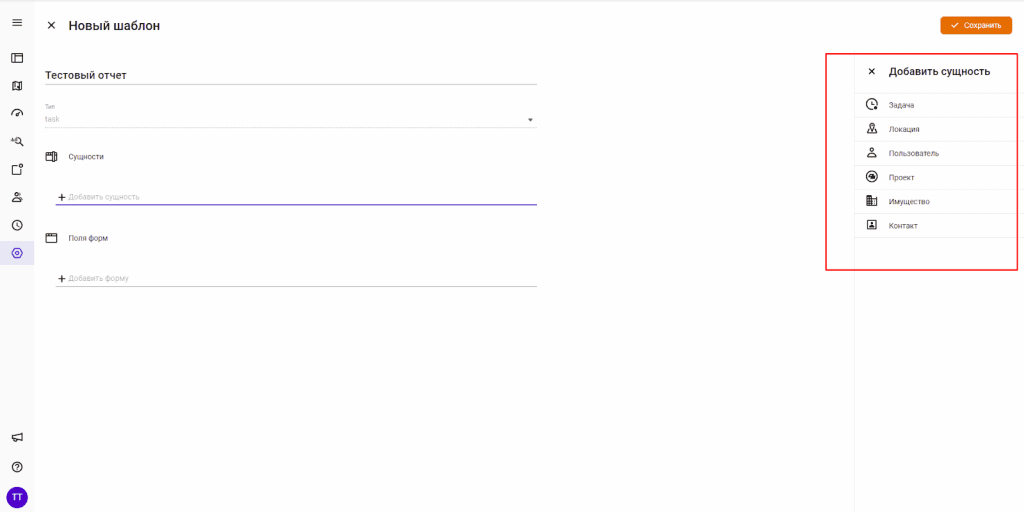Open the settings gear in the sidebar

click(x=17, y=253)
